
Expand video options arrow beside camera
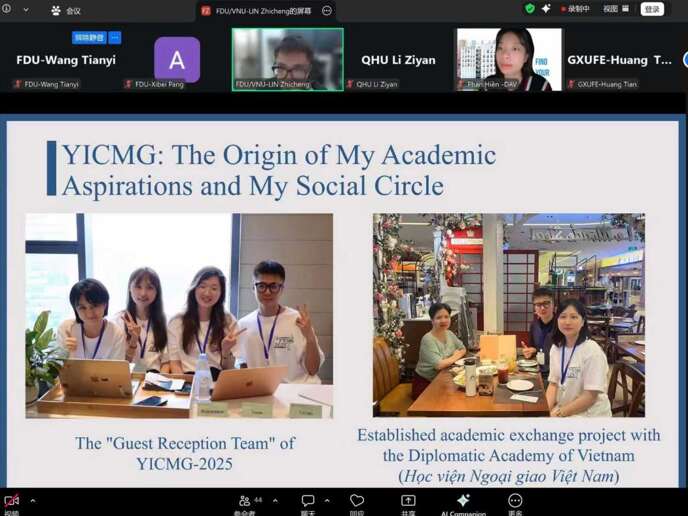click(x=32, y=500)
